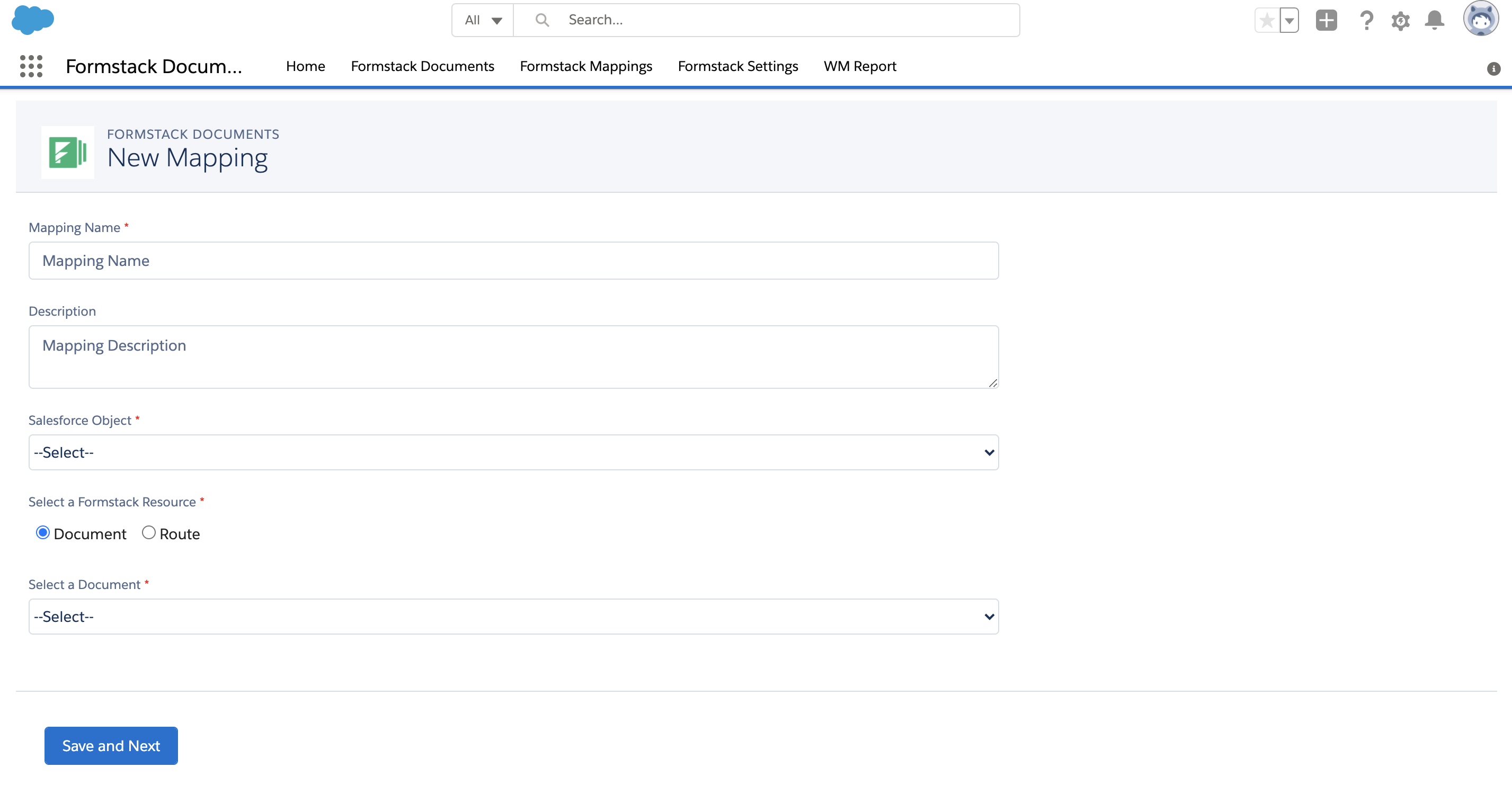Click into the Mapping Name field
The image size is (1512, 785).
[513, 261]
